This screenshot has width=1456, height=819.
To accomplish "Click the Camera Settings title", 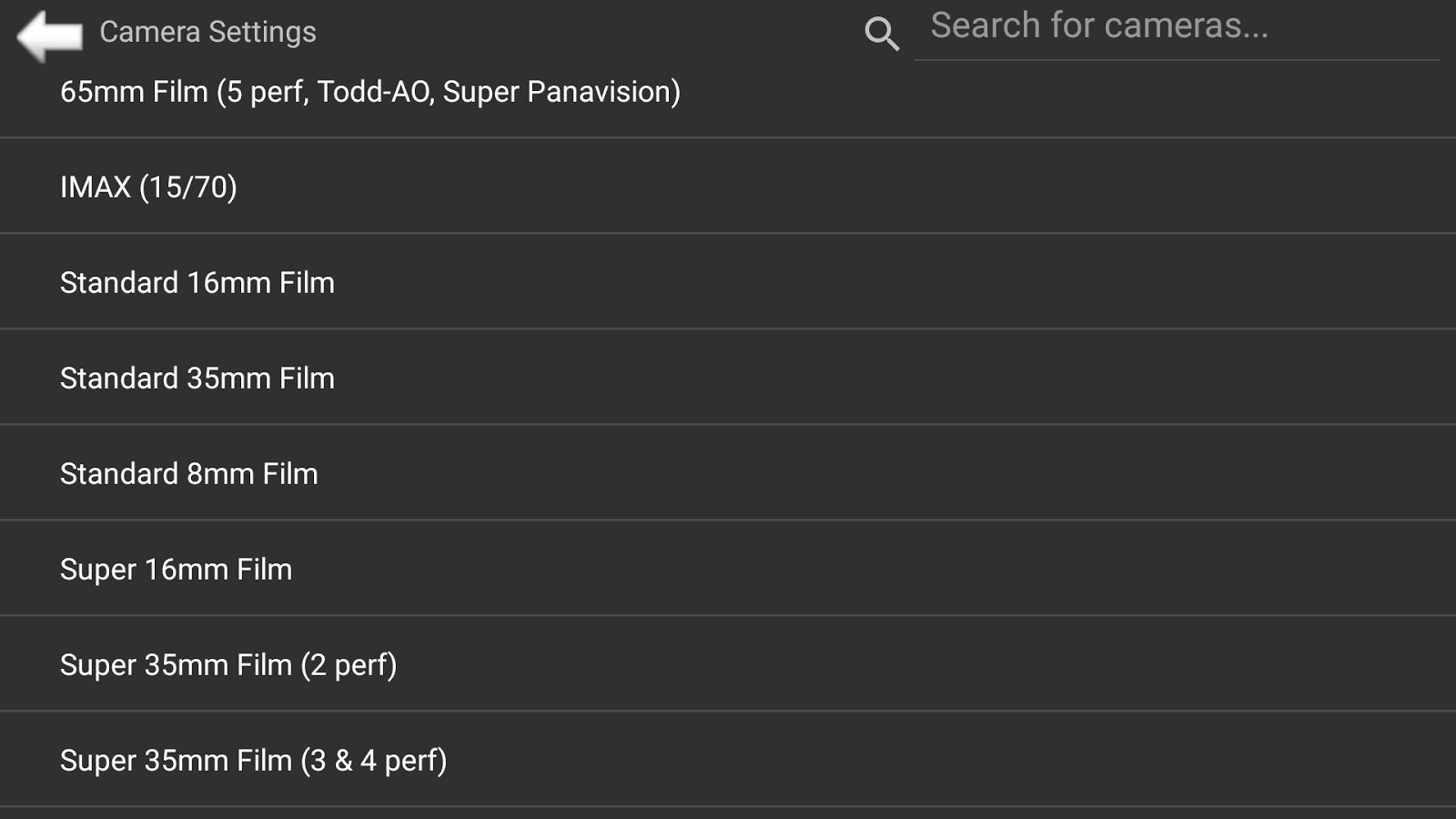I will point(207,32).
